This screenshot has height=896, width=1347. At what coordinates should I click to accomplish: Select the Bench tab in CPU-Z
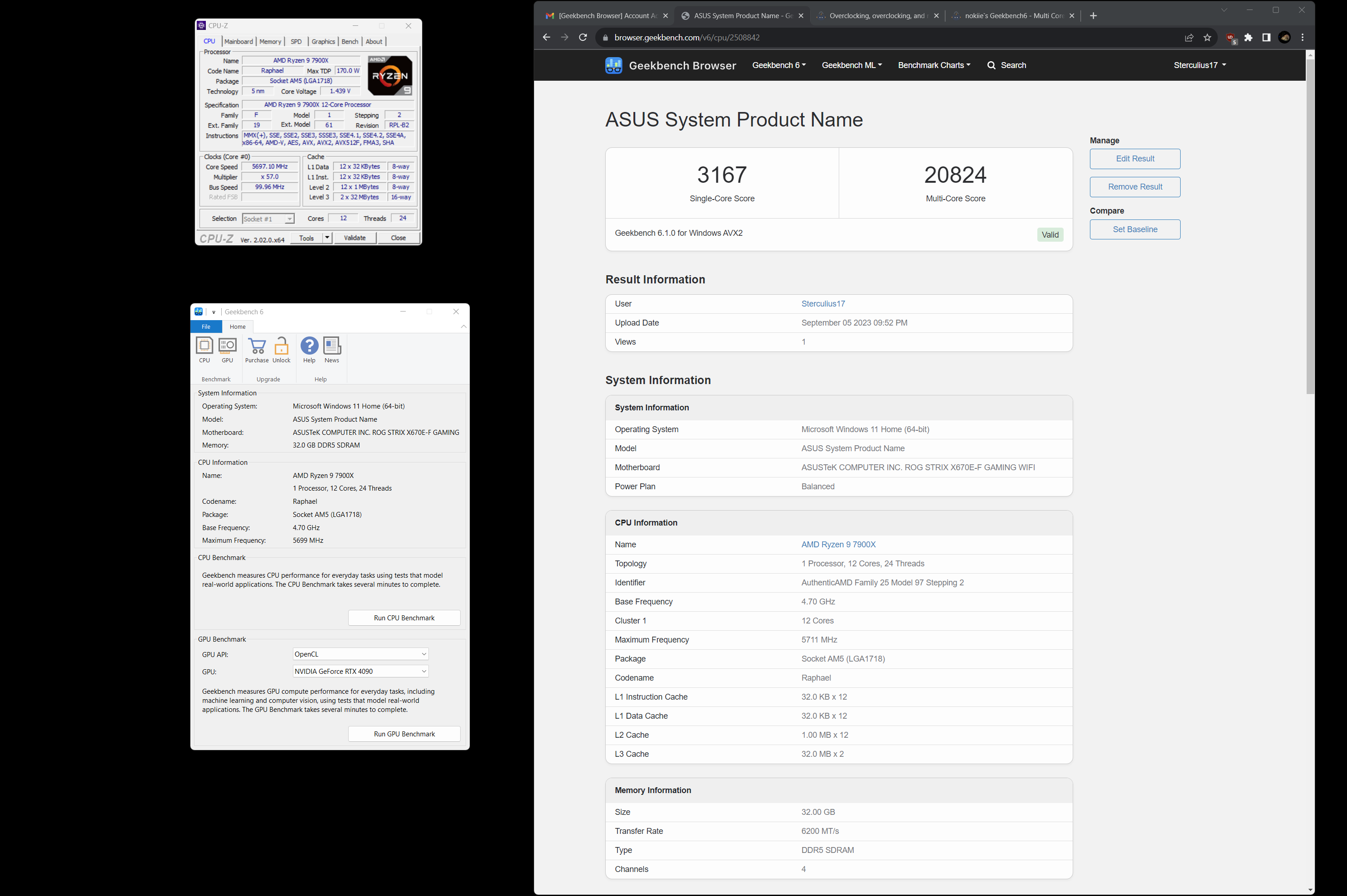coord(350,41)
